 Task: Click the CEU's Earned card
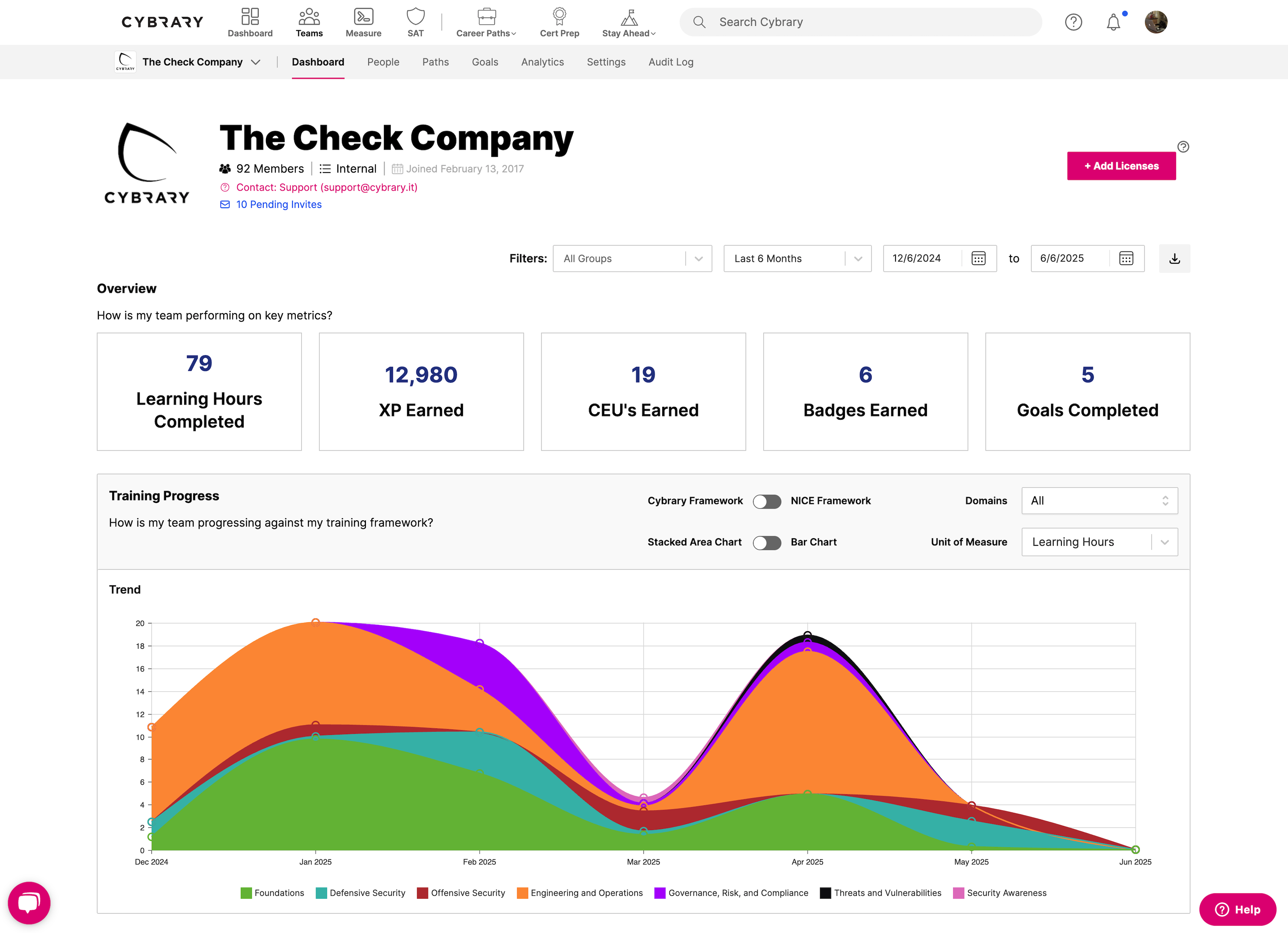pos(644,392)
